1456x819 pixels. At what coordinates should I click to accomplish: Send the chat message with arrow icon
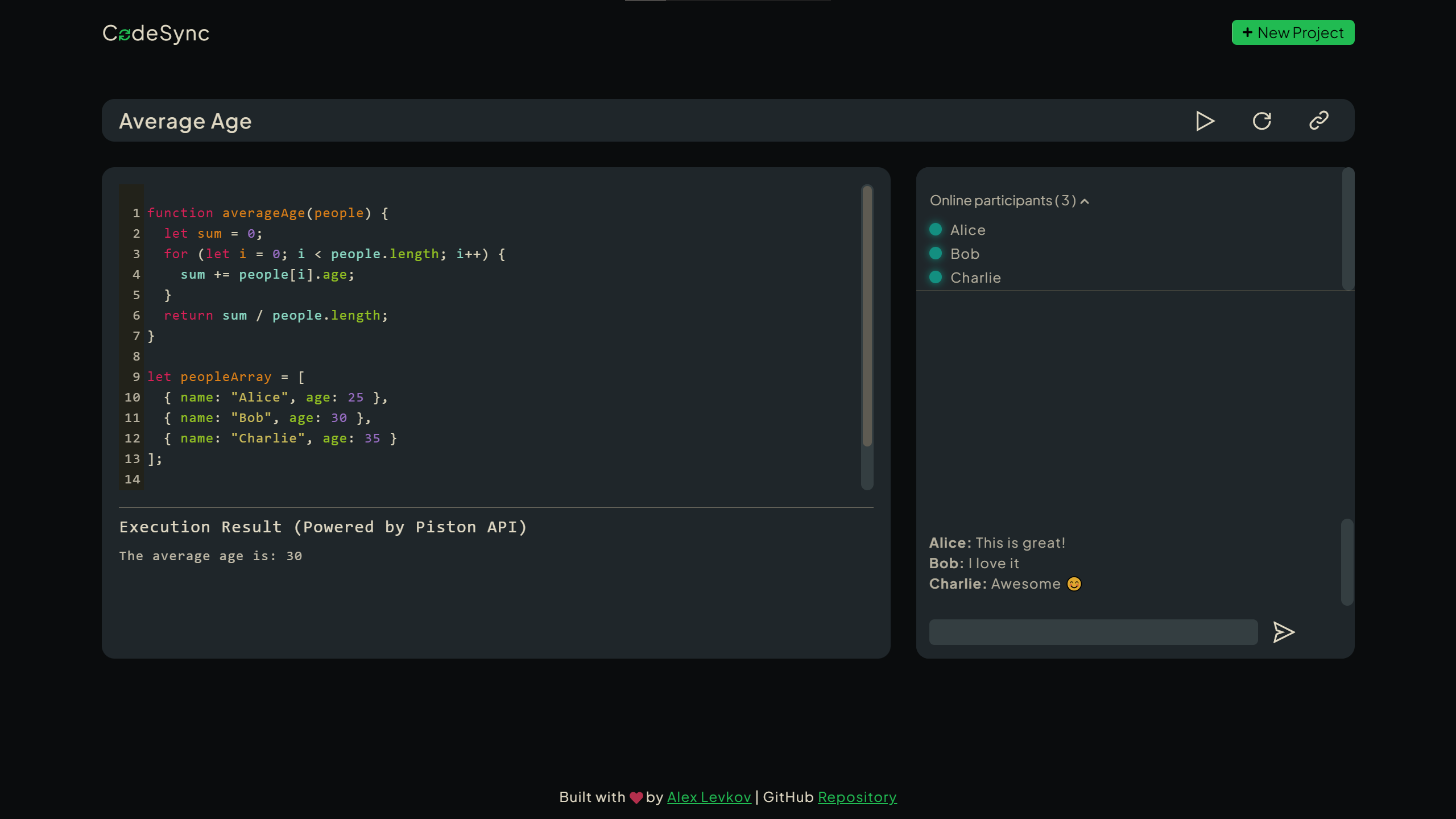(1284, 632)
